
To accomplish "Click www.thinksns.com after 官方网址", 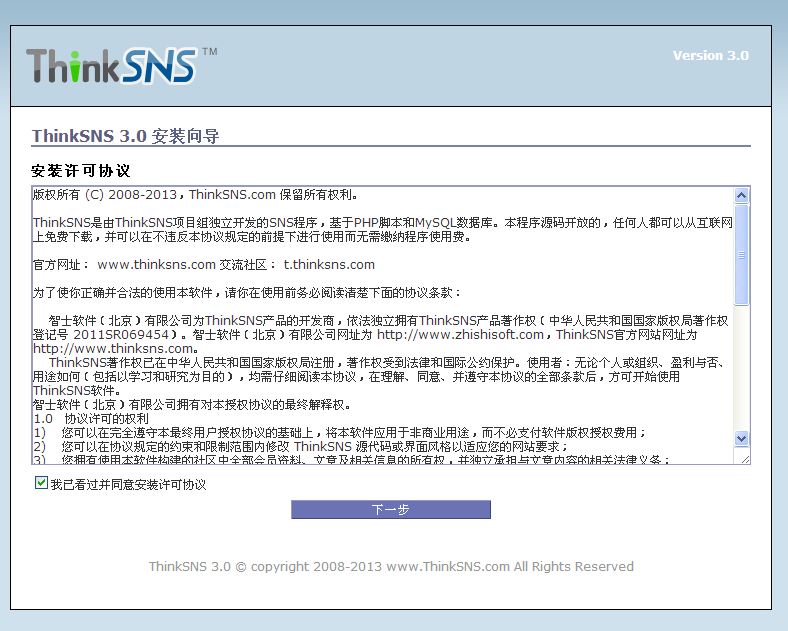I will (x=156, y=265).
